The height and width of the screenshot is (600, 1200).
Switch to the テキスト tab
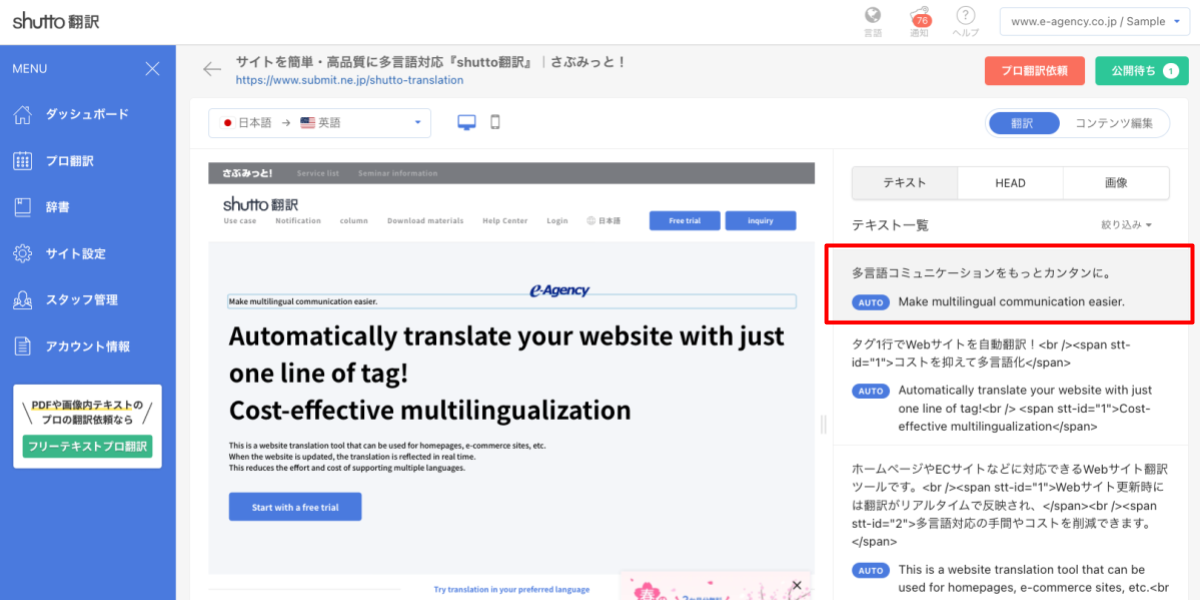(904, 183)
